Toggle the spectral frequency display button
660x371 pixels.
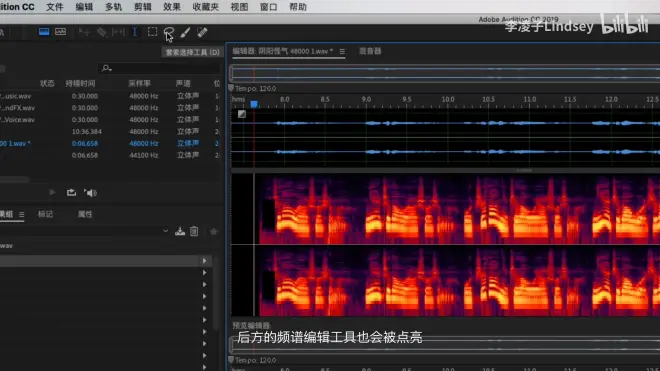[44, 32]
